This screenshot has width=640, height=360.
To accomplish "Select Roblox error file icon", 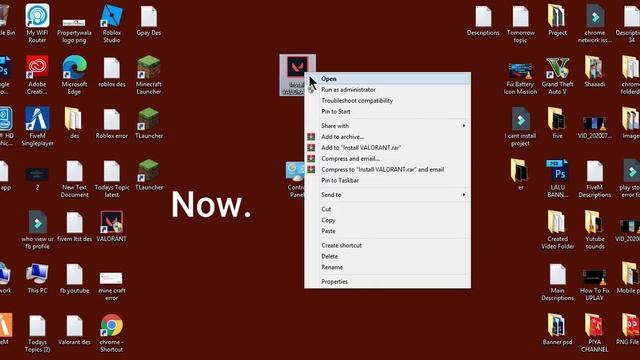I will tap(111, 119).
